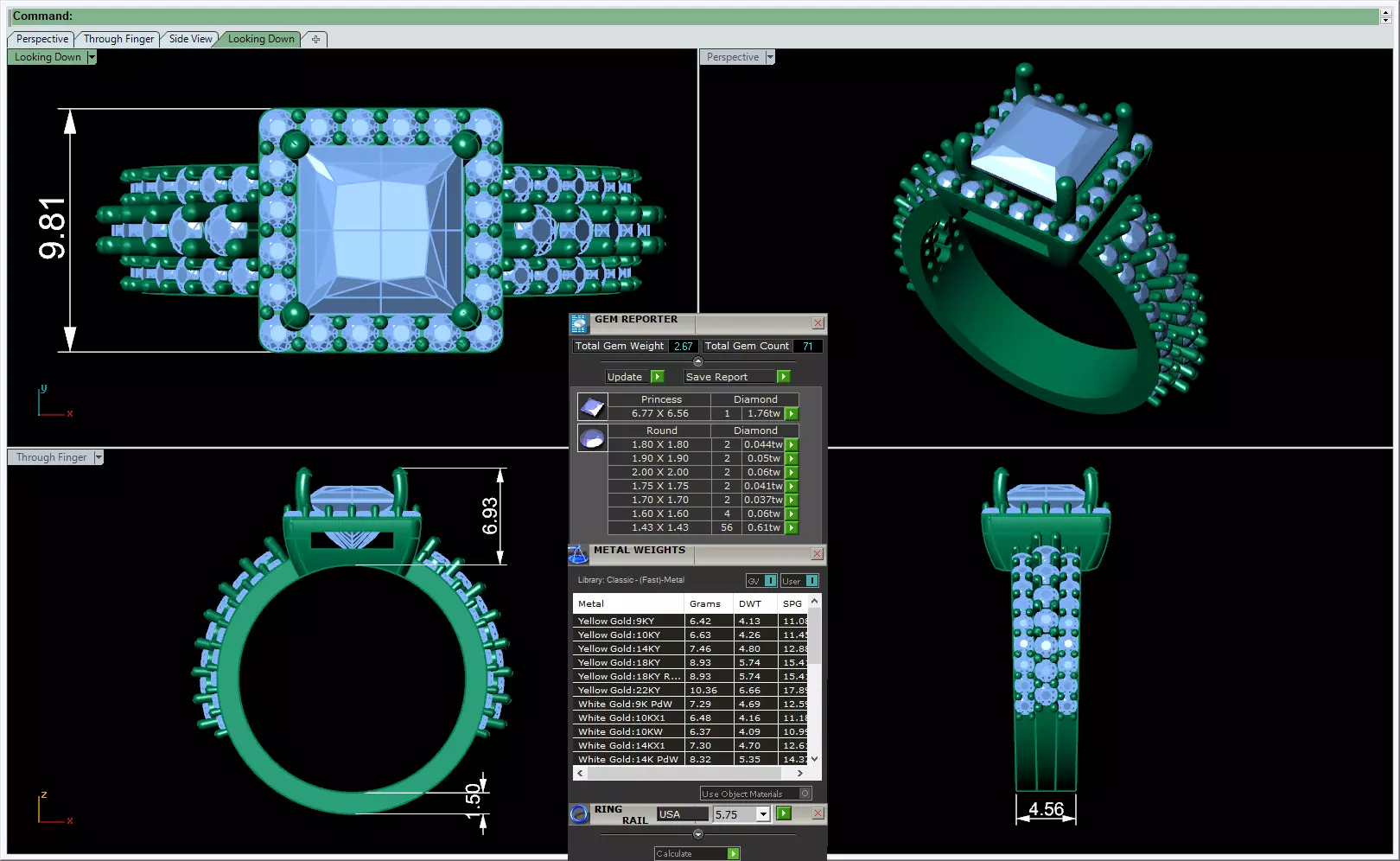This screenshot has height=861, width=1400.
Task: Select the Round cut gem thumbnail
Action: [x=592, y=437]
